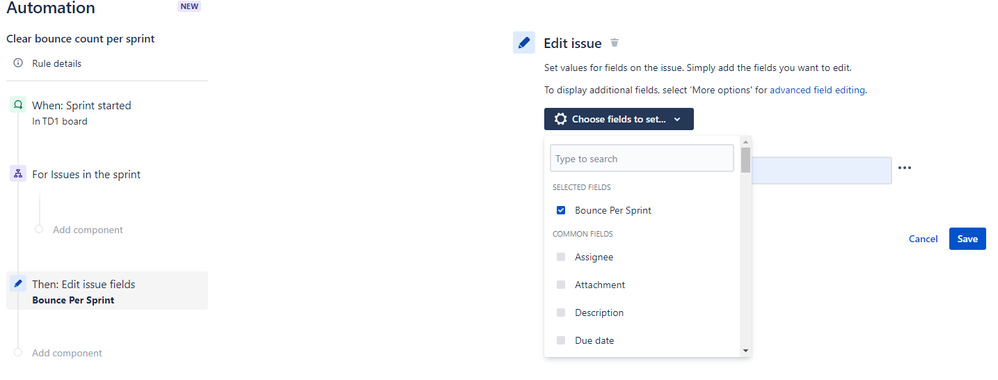Click the NEW badge beside Automation
998x380 pixels.
[190, 7]
